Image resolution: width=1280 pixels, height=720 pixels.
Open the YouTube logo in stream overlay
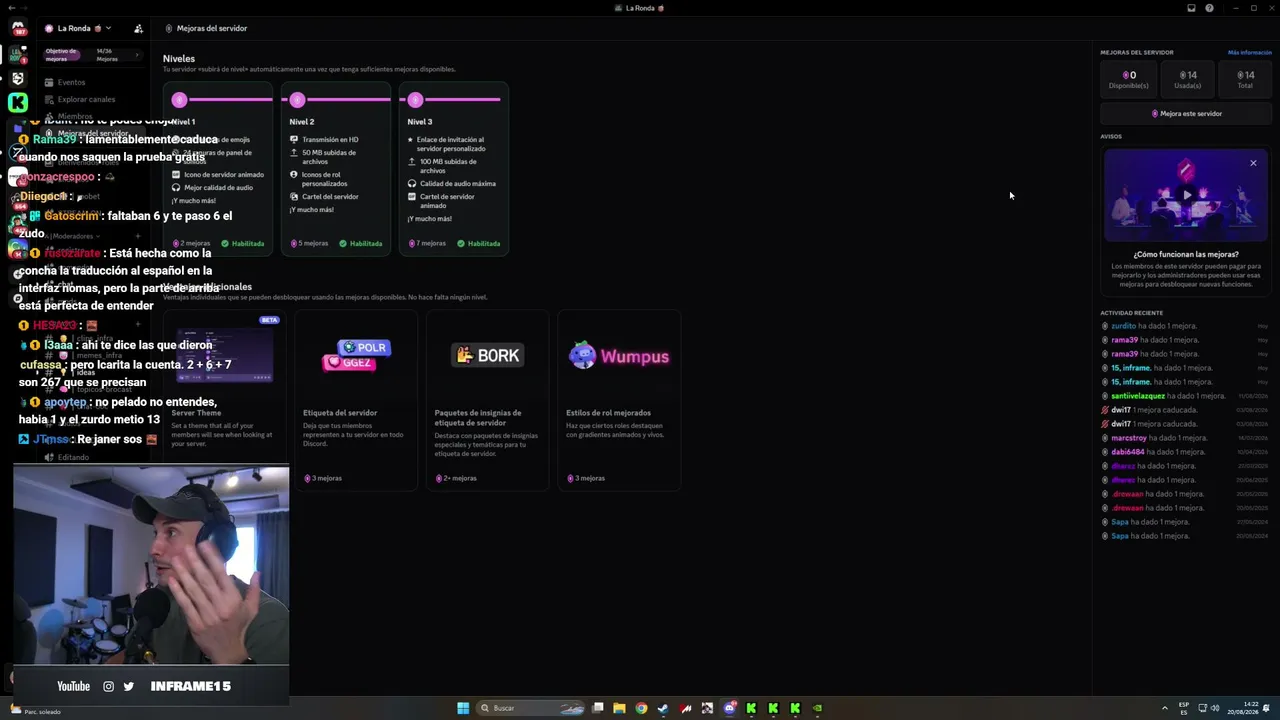tap(73, 686)
